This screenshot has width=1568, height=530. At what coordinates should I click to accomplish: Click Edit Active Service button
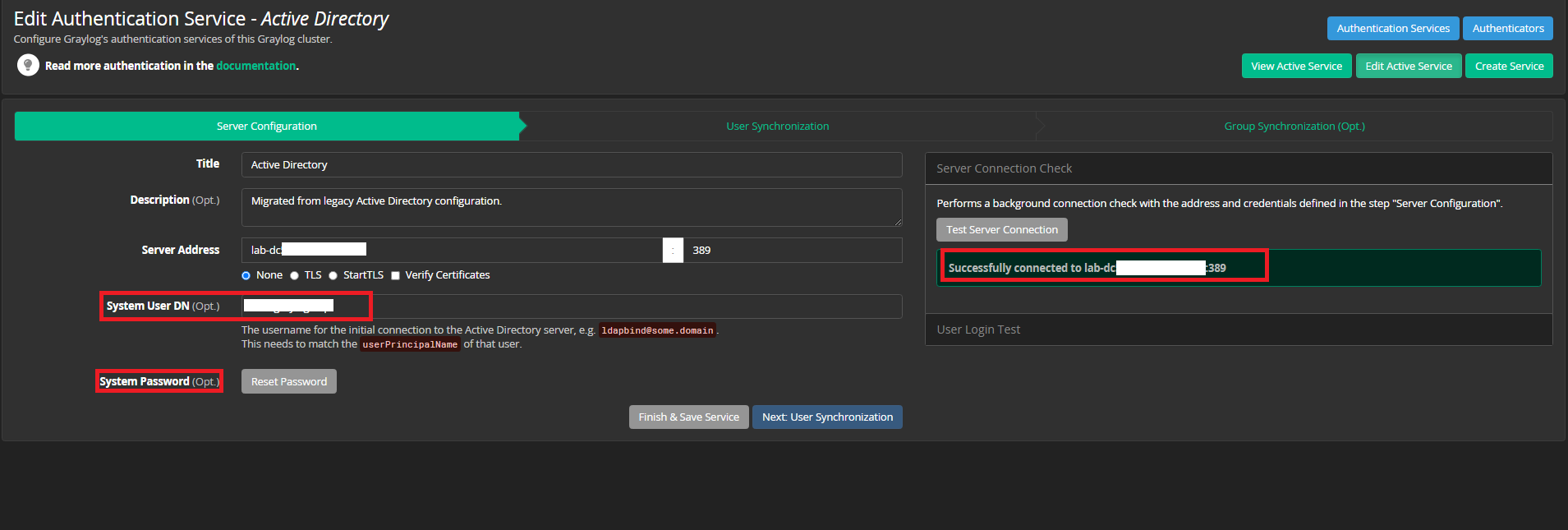click(1409, 66)
